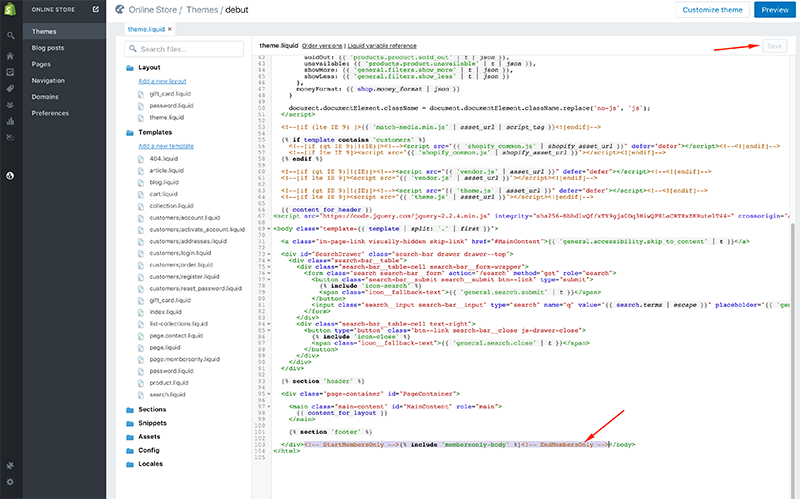This screenshot has width=800, height=499.
Task: Click the Layout folder icon
Action: (x=130, y=68)
